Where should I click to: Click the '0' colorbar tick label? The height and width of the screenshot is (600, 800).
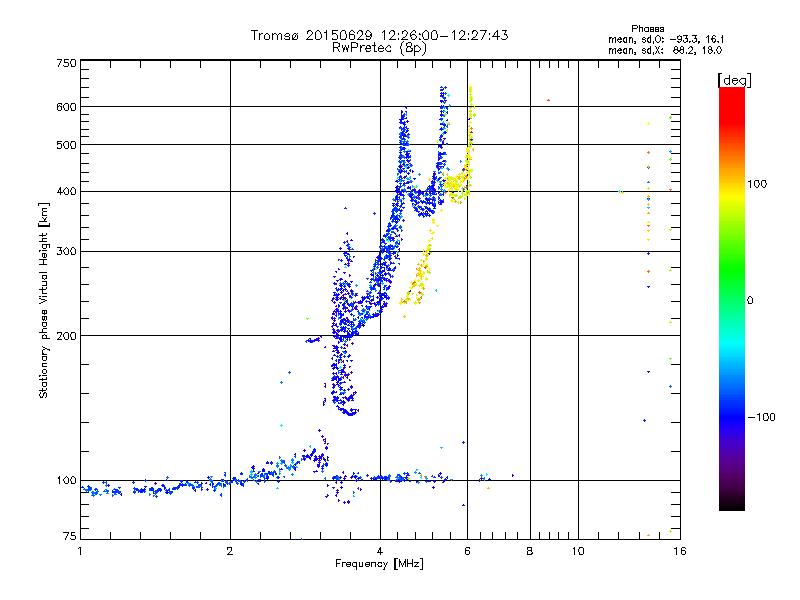[750, 301]
